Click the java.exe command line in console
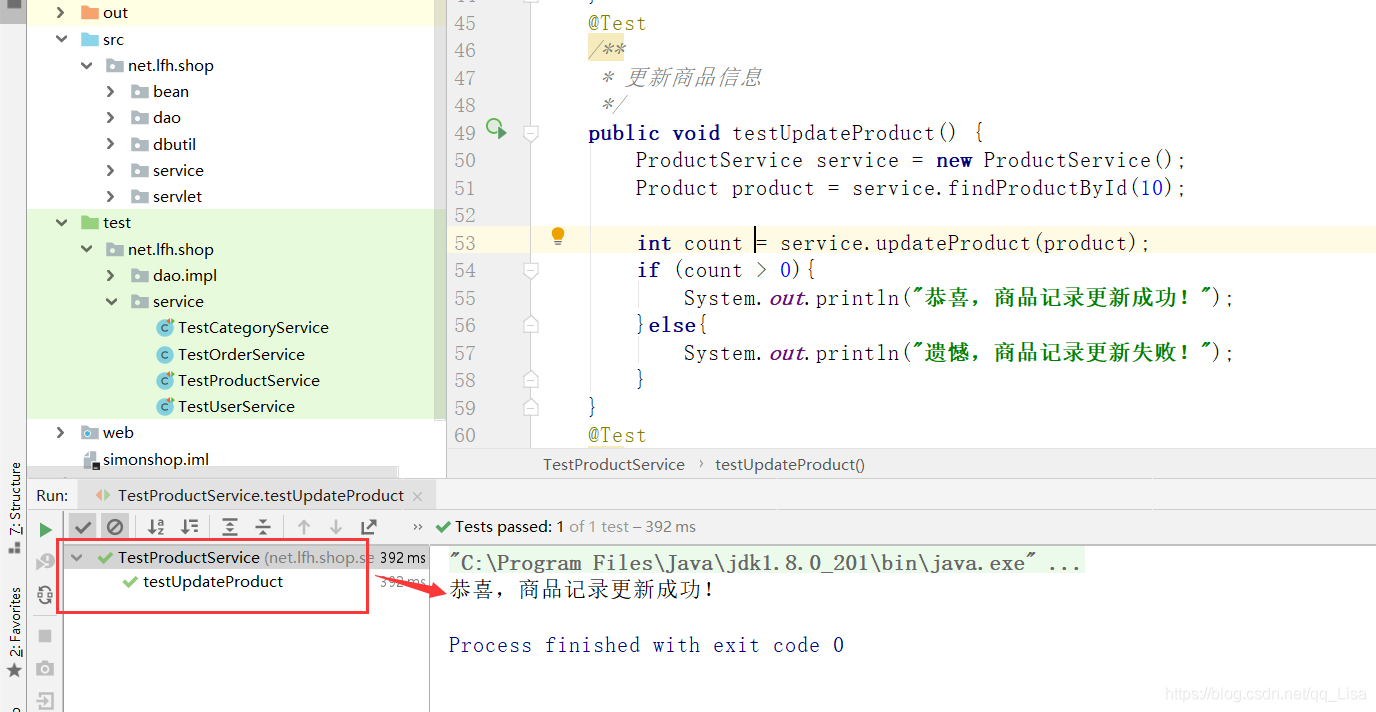 click(765, 563)
